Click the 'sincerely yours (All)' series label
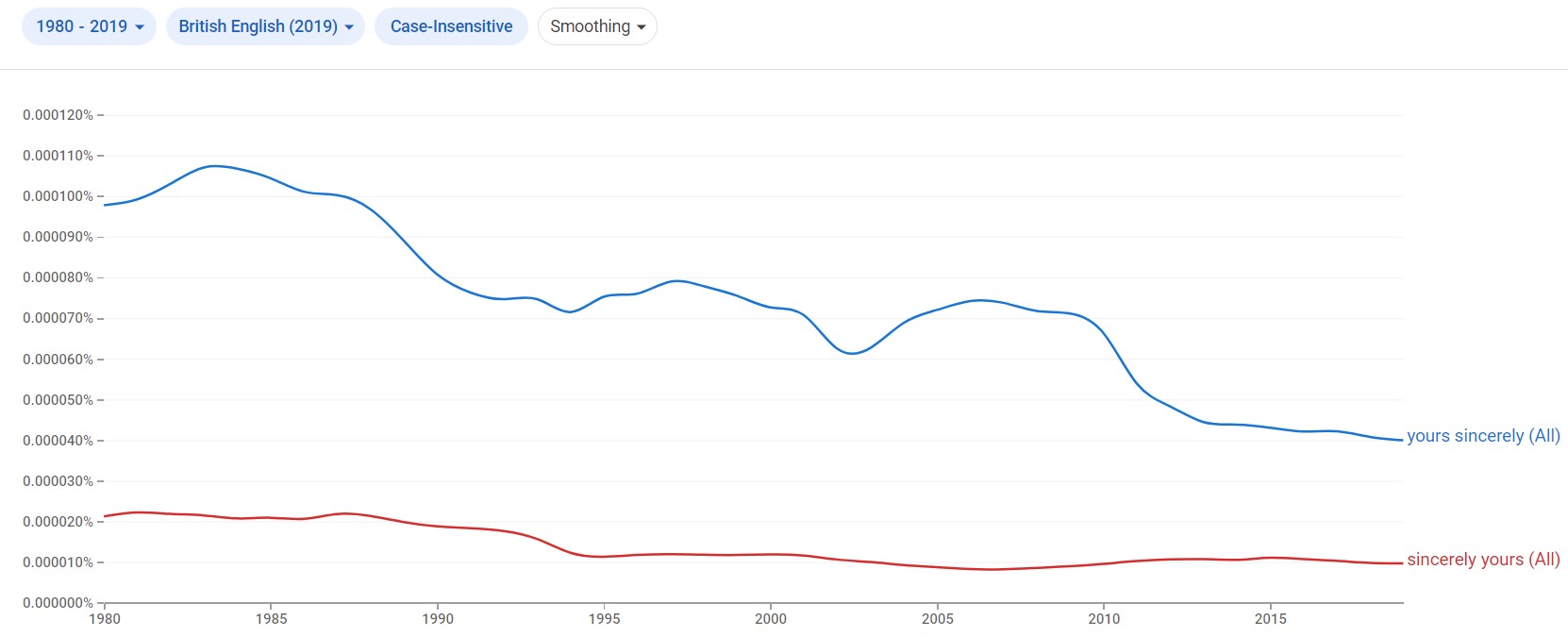The width and height of the screenshot is (1568, 637). pos(1483,560)
